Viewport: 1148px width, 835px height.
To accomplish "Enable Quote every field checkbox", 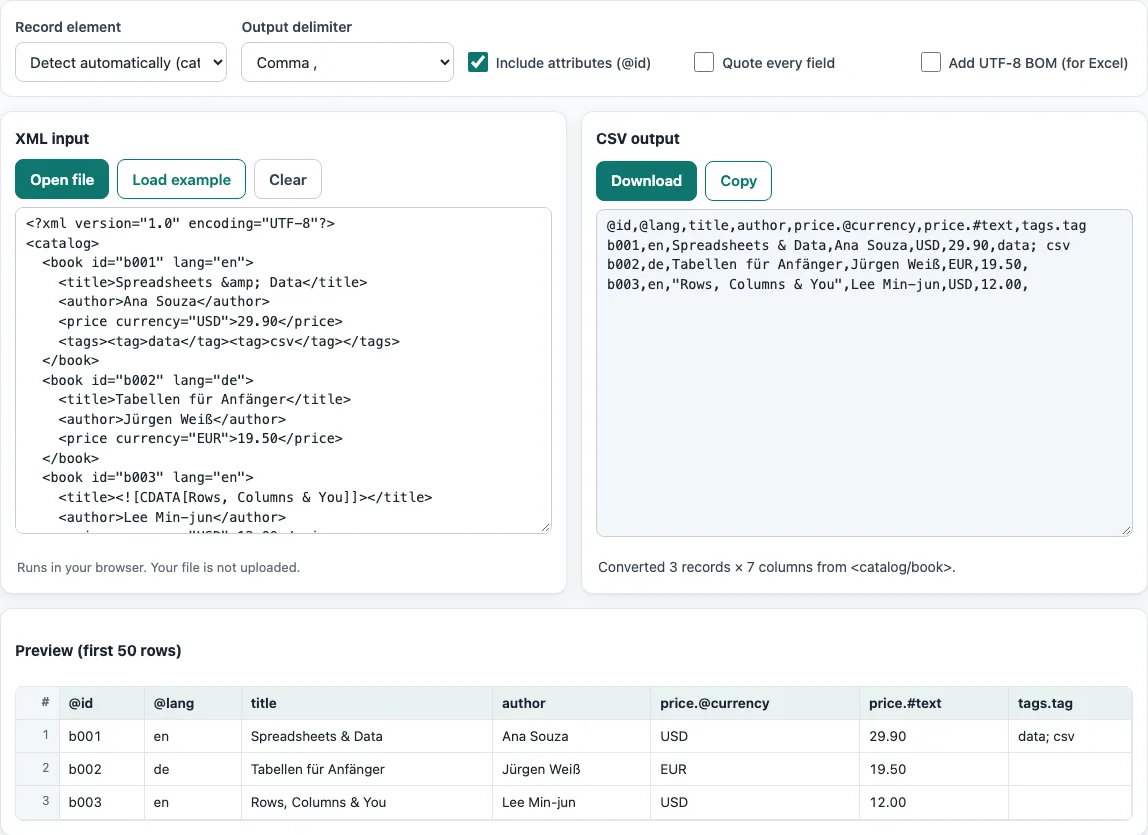I will pos(704,62).
